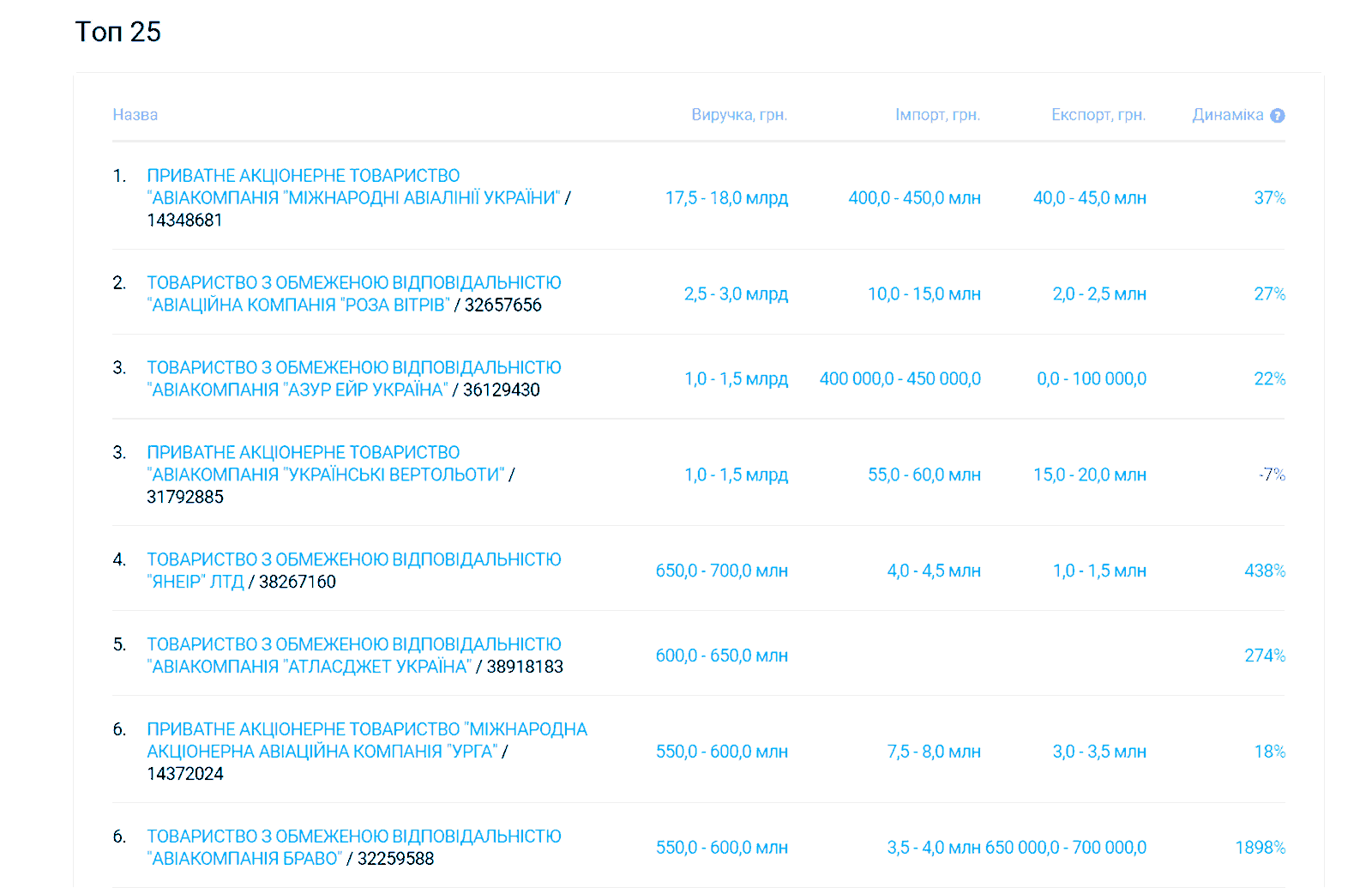Select export value "1,0 - 1,5 млн"
The width and height of the screenshot is (1372, 888).
pos(1099,571)
